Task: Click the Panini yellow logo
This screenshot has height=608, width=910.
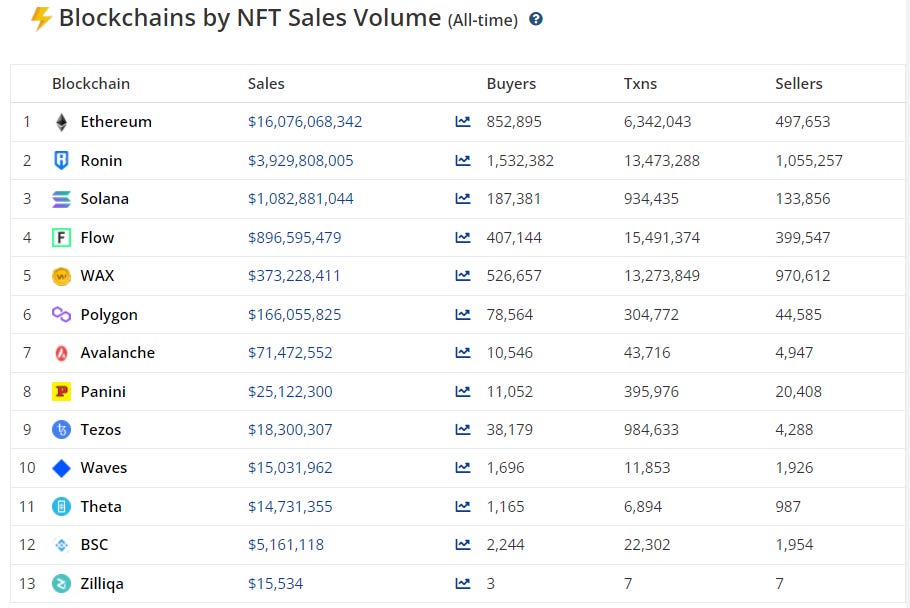Action: coord(61,392)
